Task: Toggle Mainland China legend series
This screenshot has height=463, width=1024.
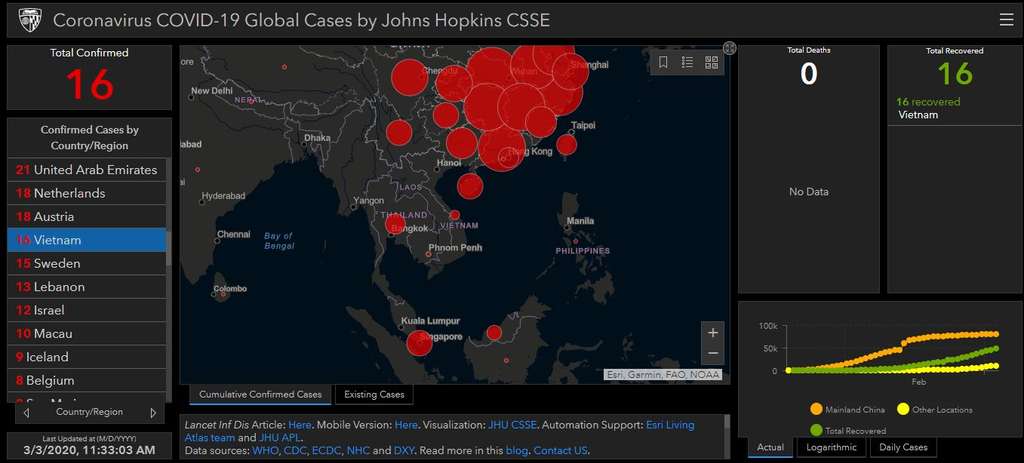Action: (849, 409)
